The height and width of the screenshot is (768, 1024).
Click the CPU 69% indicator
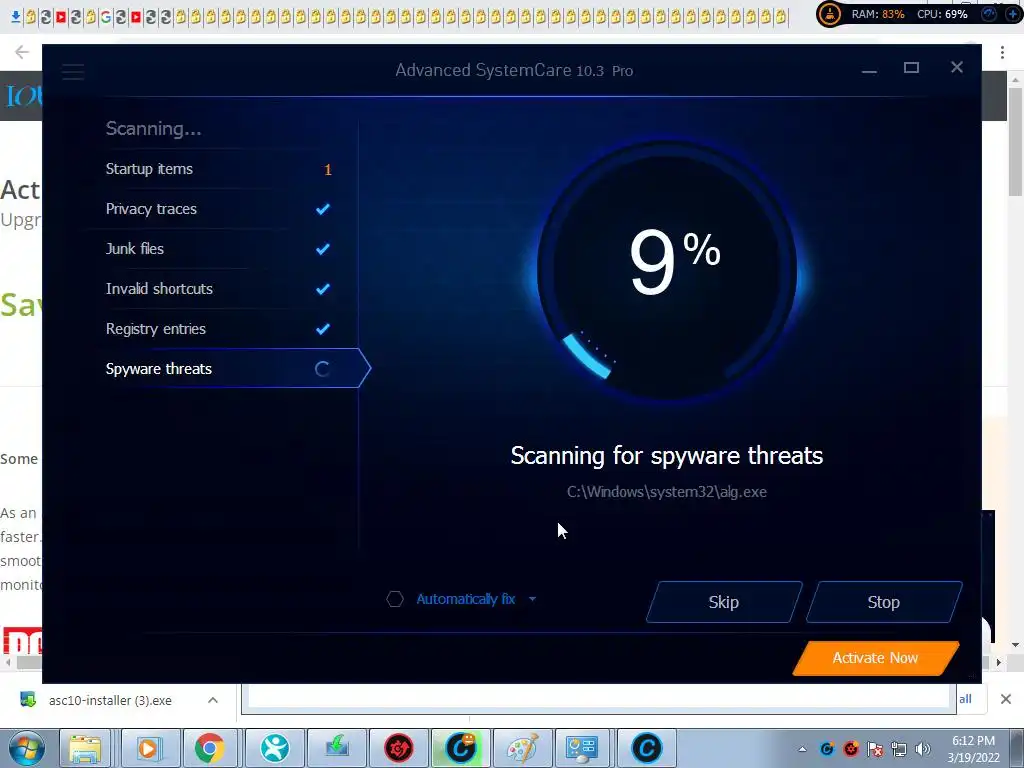[x=942, y=14]
